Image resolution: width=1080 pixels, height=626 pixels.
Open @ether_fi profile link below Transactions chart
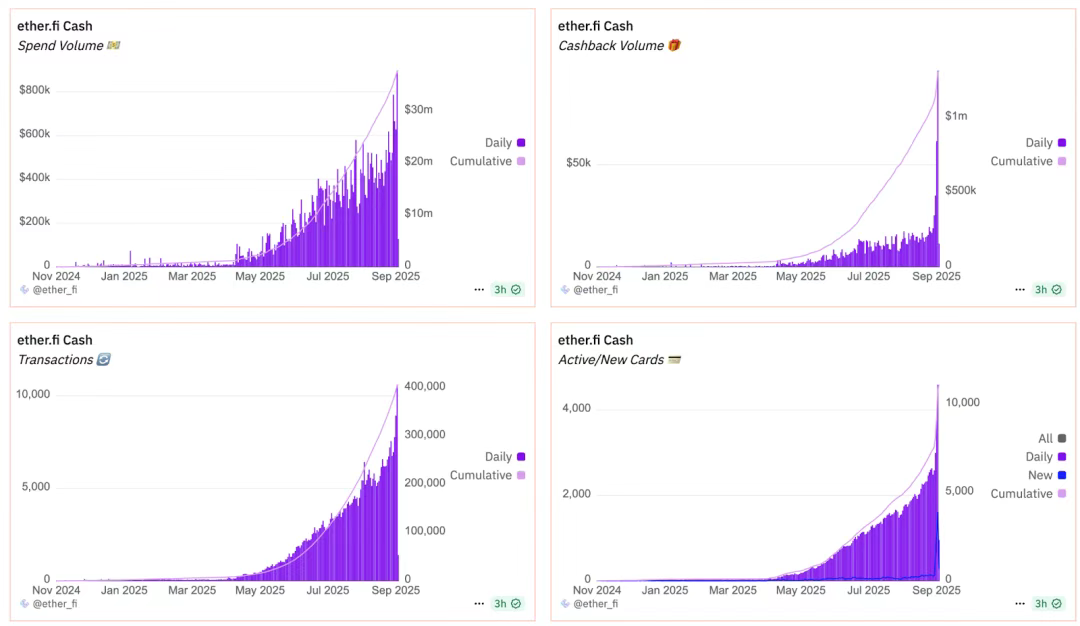[55, 604]
